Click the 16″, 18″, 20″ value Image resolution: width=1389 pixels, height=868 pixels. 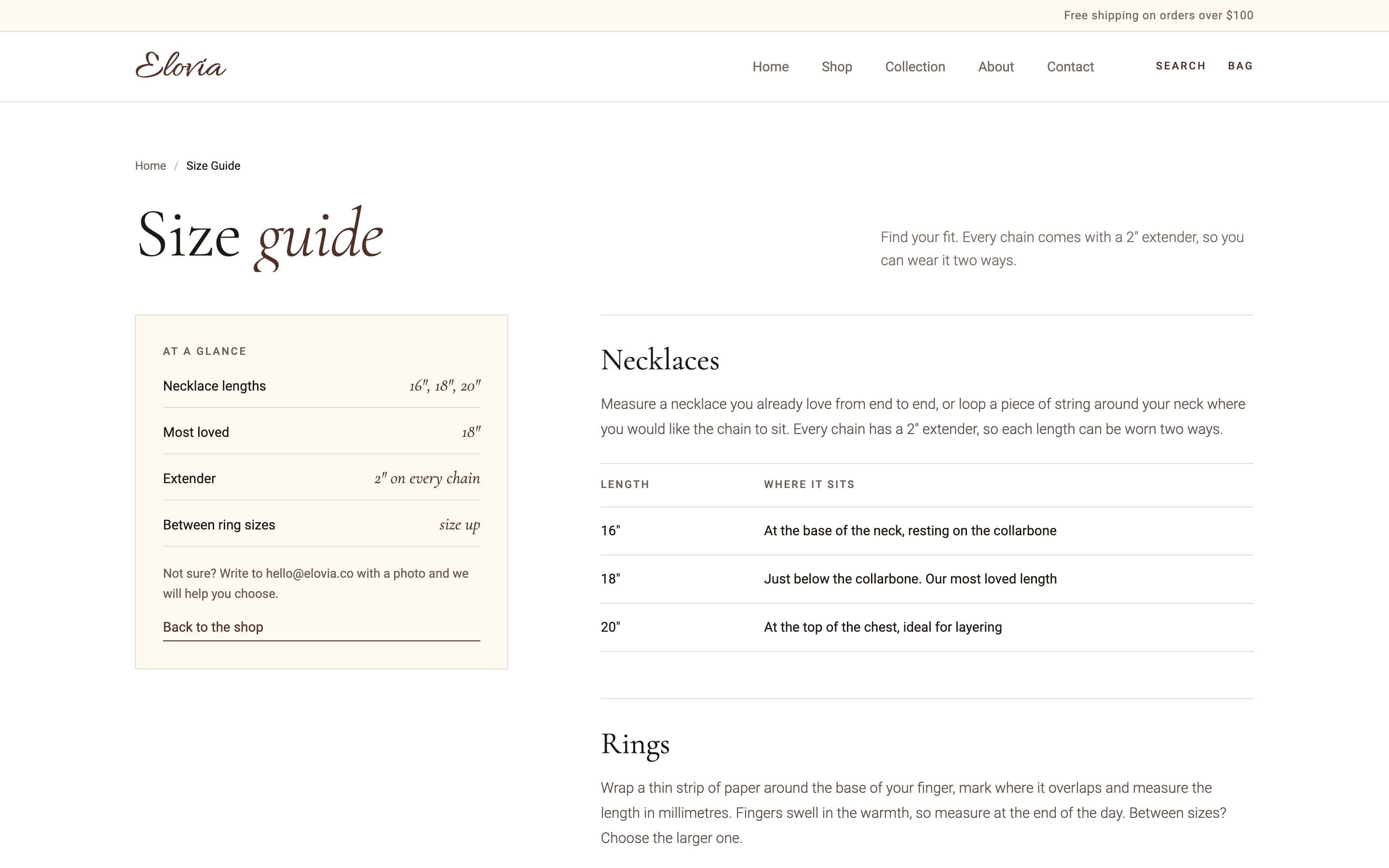[445, 386]
